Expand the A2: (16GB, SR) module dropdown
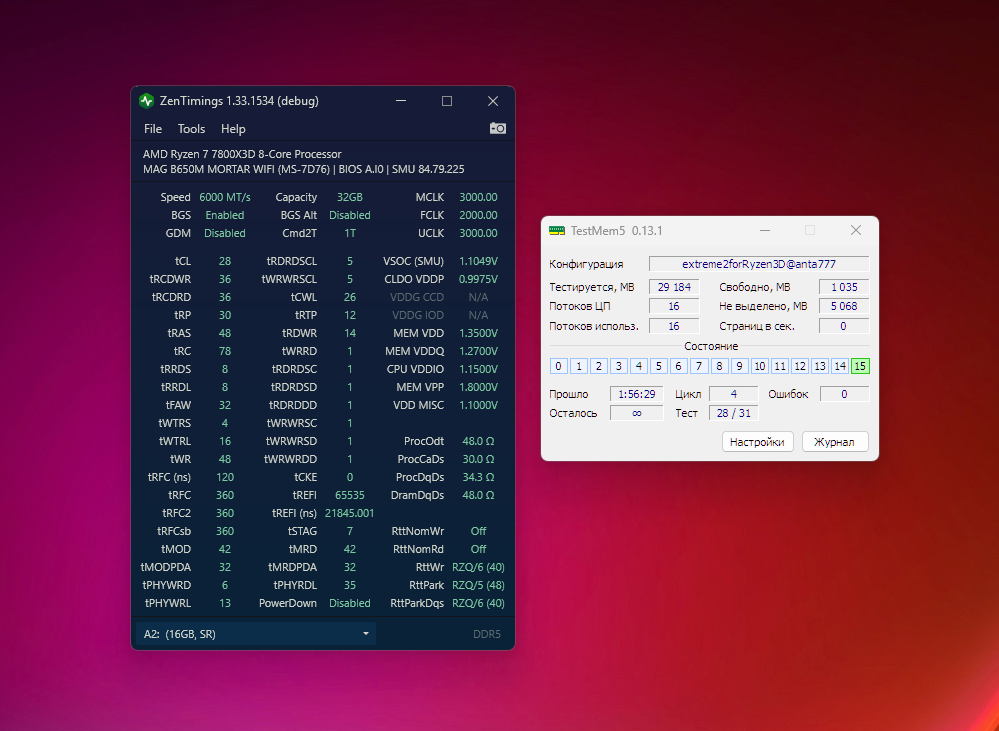This screenshot has height=731, width=999. (255, 634)
